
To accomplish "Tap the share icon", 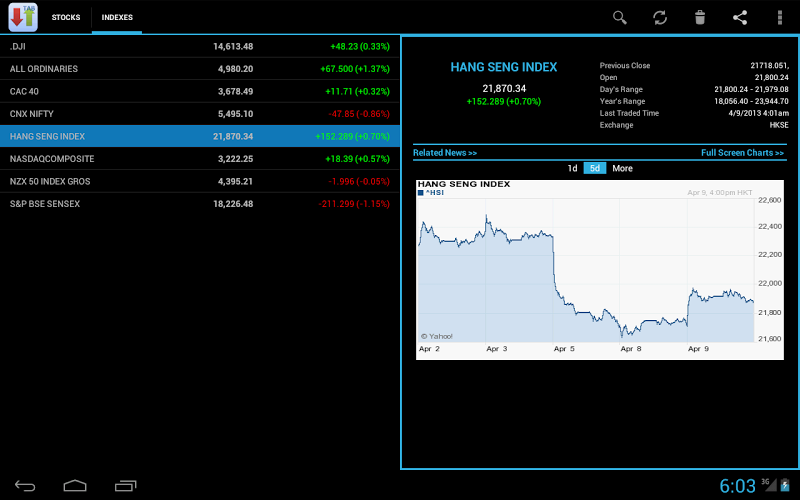I will [740, 17].
